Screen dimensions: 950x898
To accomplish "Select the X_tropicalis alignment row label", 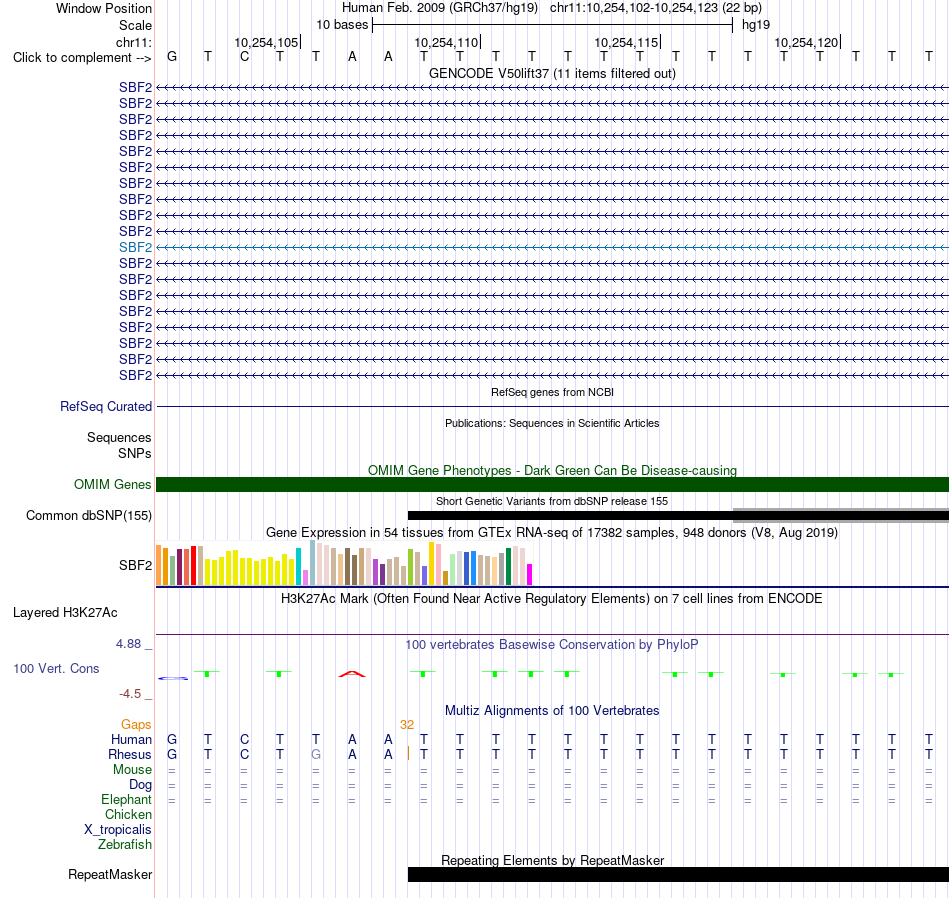I will click(118, 830).
